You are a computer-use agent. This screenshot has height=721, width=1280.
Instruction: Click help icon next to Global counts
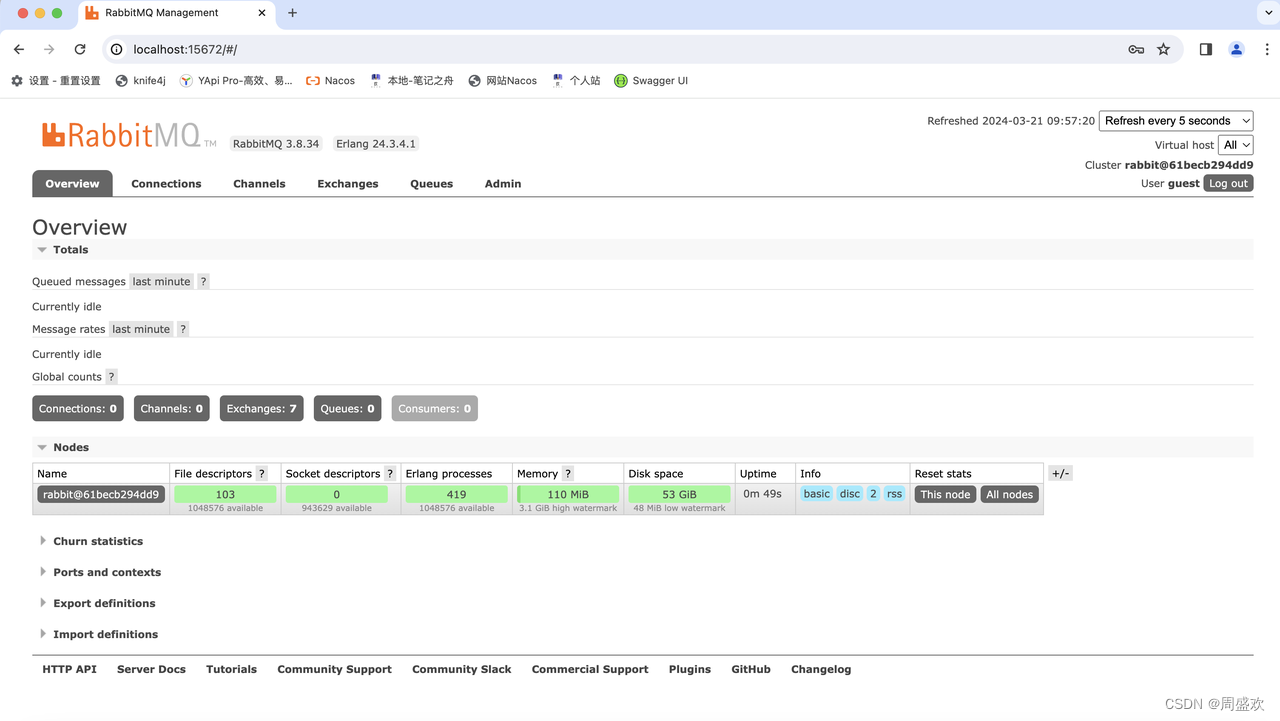[x=112, y=377]
